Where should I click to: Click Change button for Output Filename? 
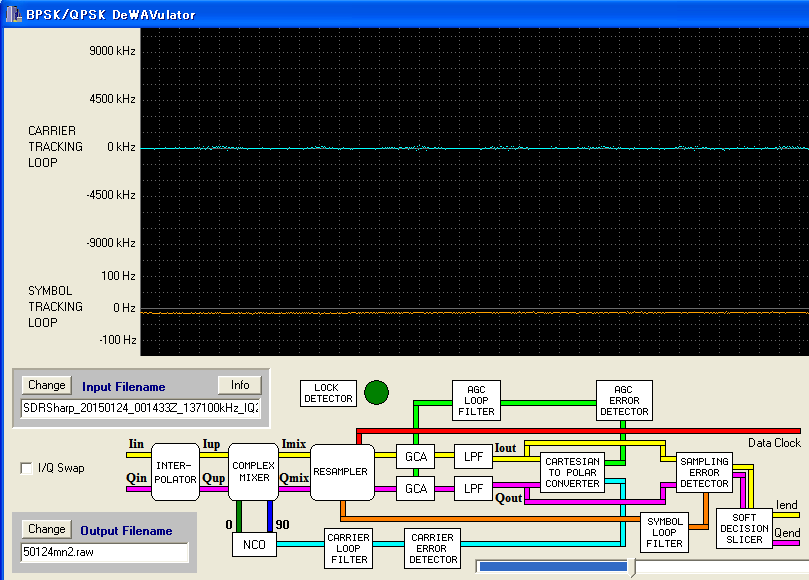(x=46, y=529)
